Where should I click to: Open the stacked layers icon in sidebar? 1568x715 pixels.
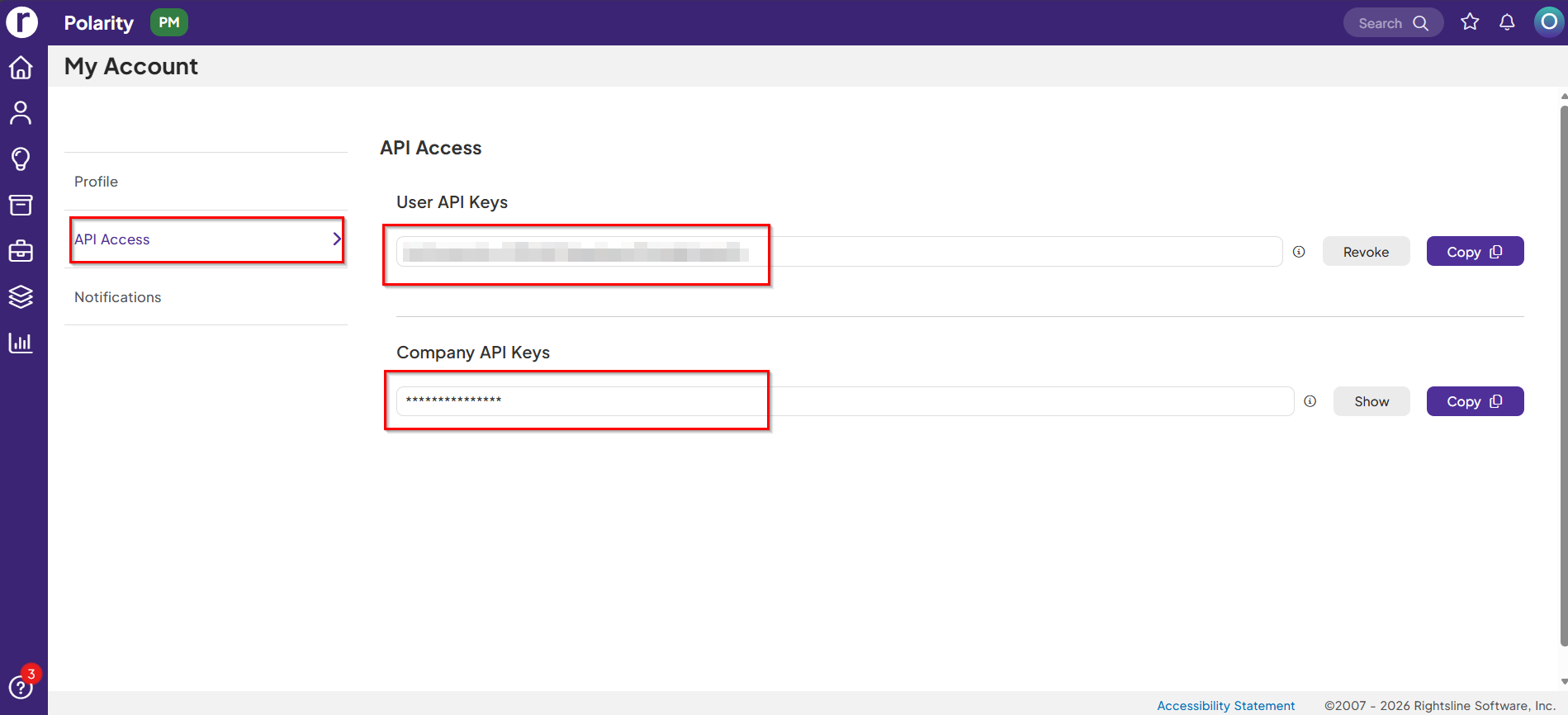[21, 296]
